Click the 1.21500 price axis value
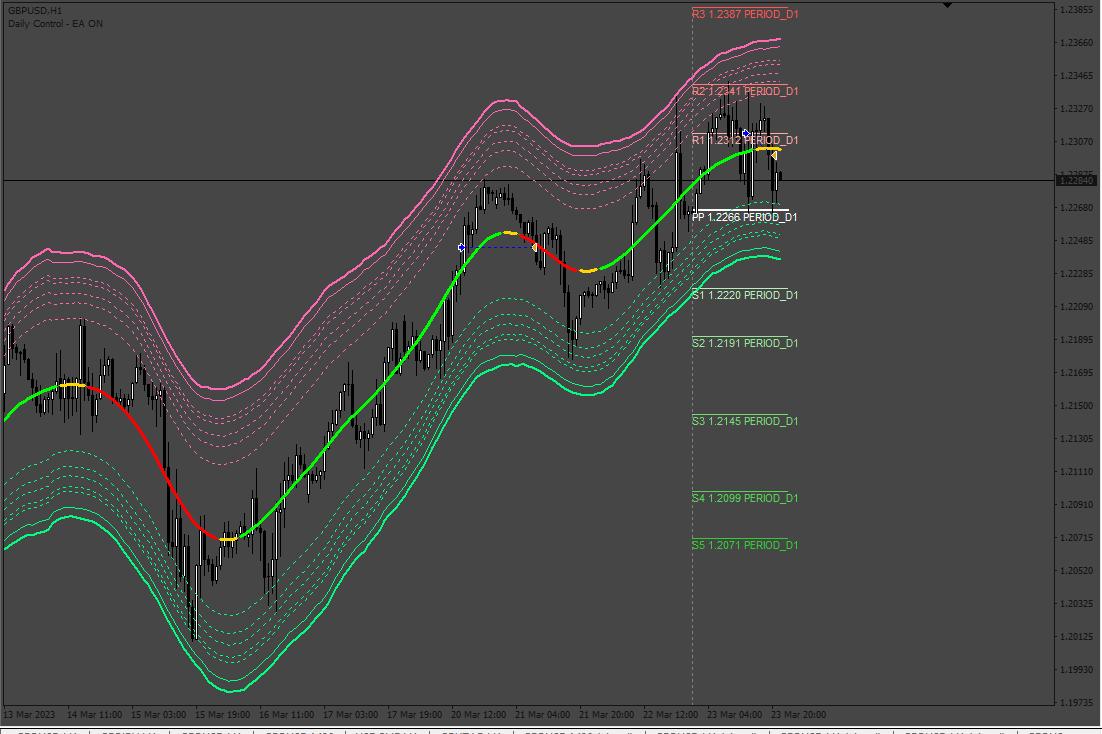Screen dimensions: 1102x734 click(1077, 406)
